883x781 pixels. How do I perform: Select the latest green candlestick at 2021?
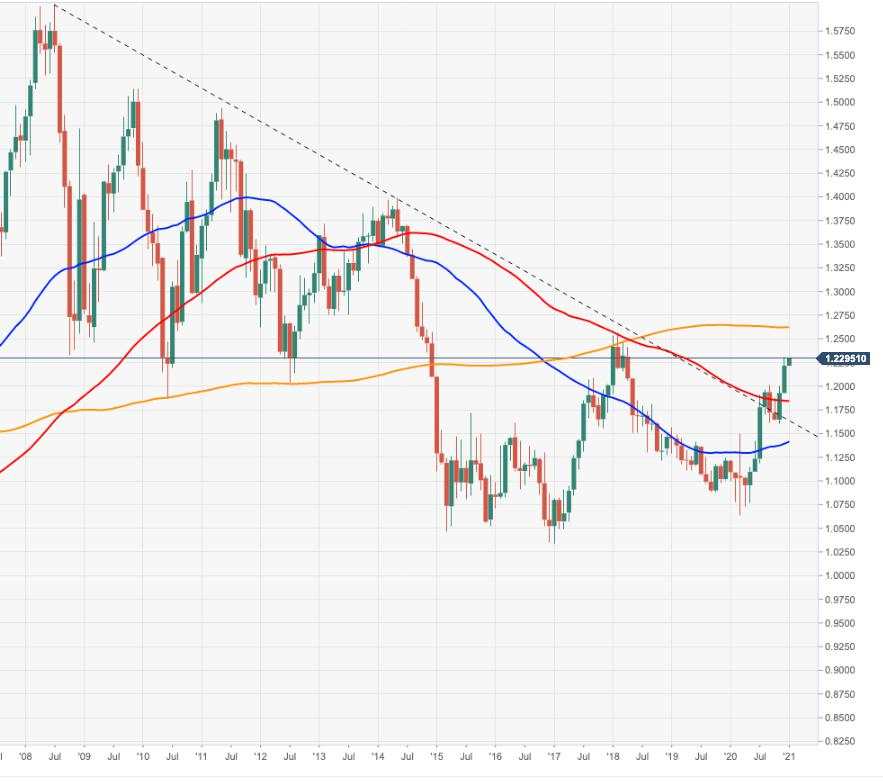coord(790,361)
